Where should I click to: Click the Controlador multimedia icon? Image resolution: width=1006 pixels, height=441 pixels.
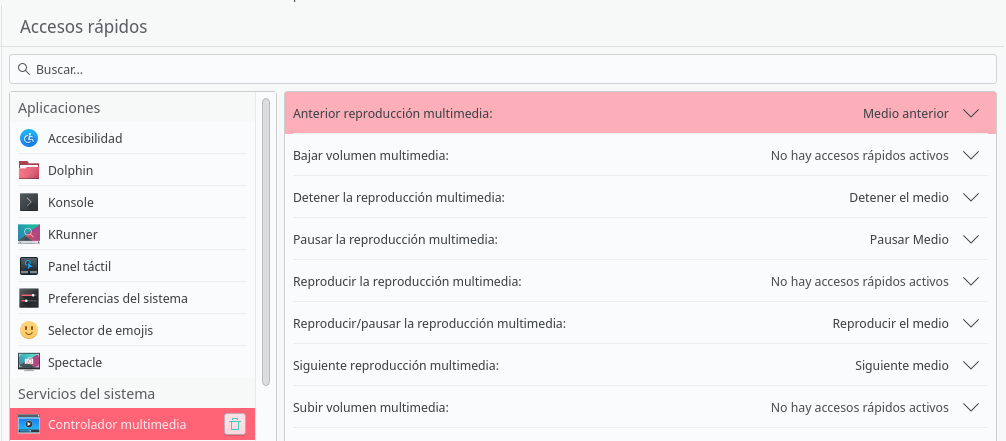click(x=29, y=424)
